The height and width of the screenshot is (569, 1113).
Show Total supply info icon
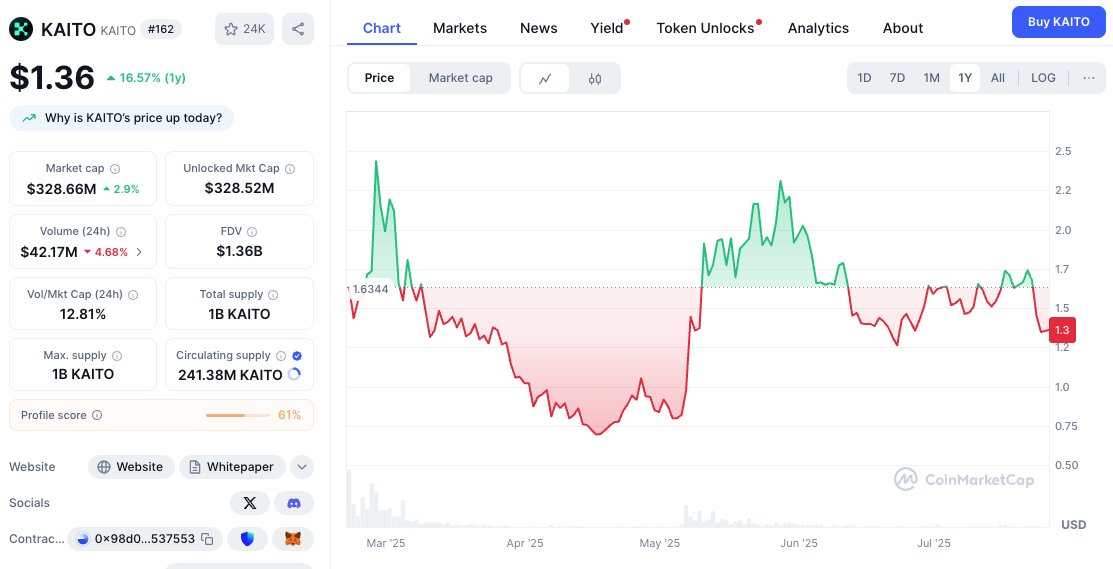pos(273,294)
